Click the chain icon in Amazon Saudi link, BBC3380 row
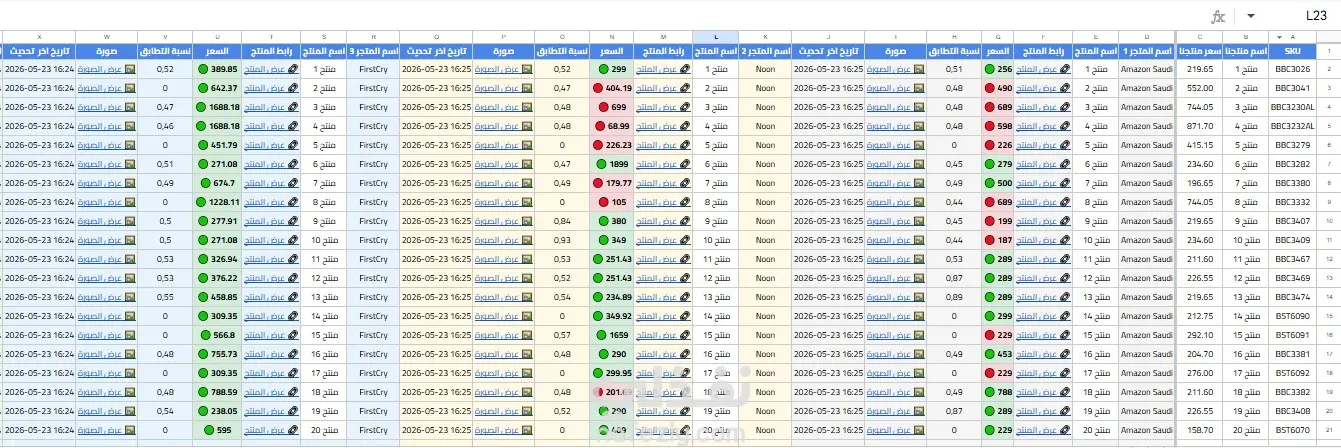1341x448 pixels. point(1064,183)
